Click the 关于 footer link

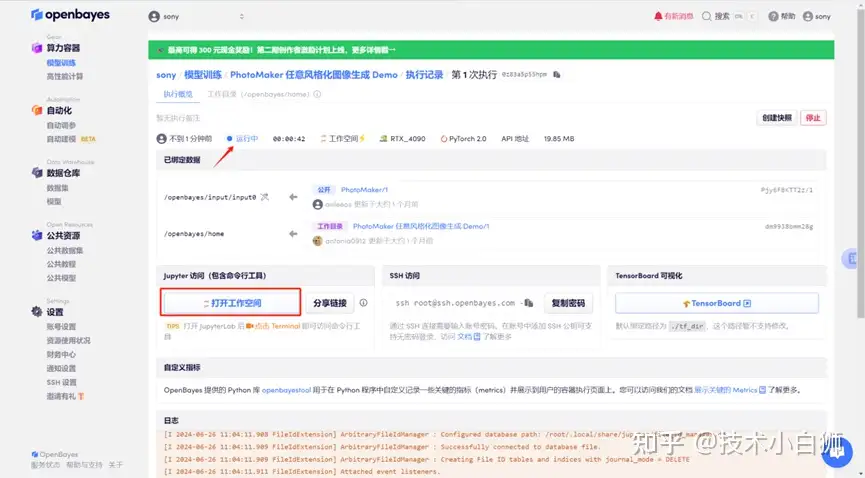click(x=116, y=465)
